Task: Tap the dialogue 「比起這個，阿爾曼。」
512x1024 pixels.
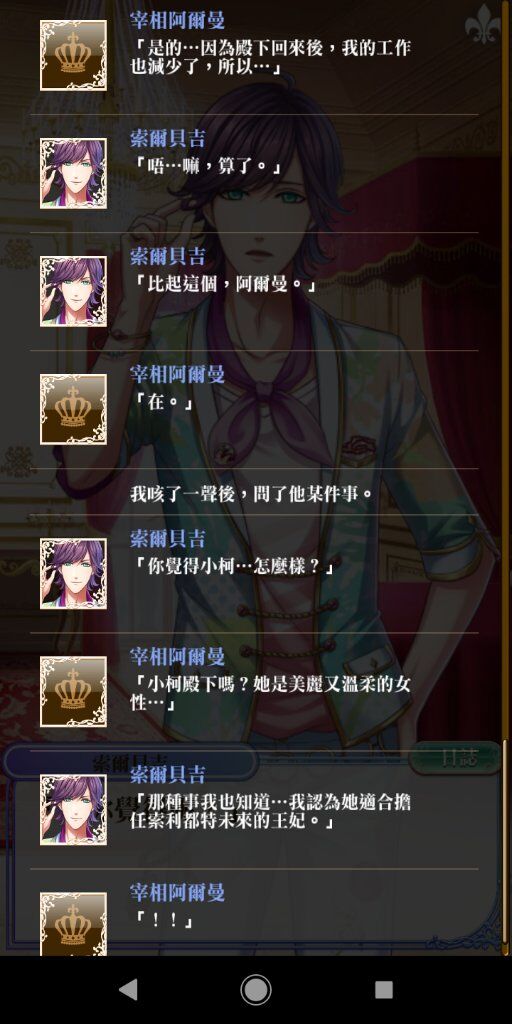Action: [x=223, y=285]
